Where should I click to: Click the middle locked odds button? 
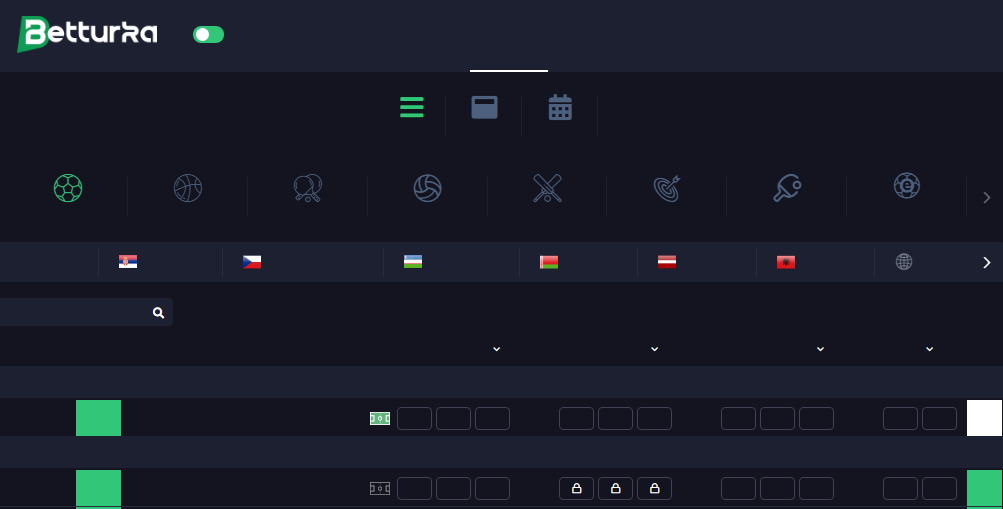click(615, 489)
